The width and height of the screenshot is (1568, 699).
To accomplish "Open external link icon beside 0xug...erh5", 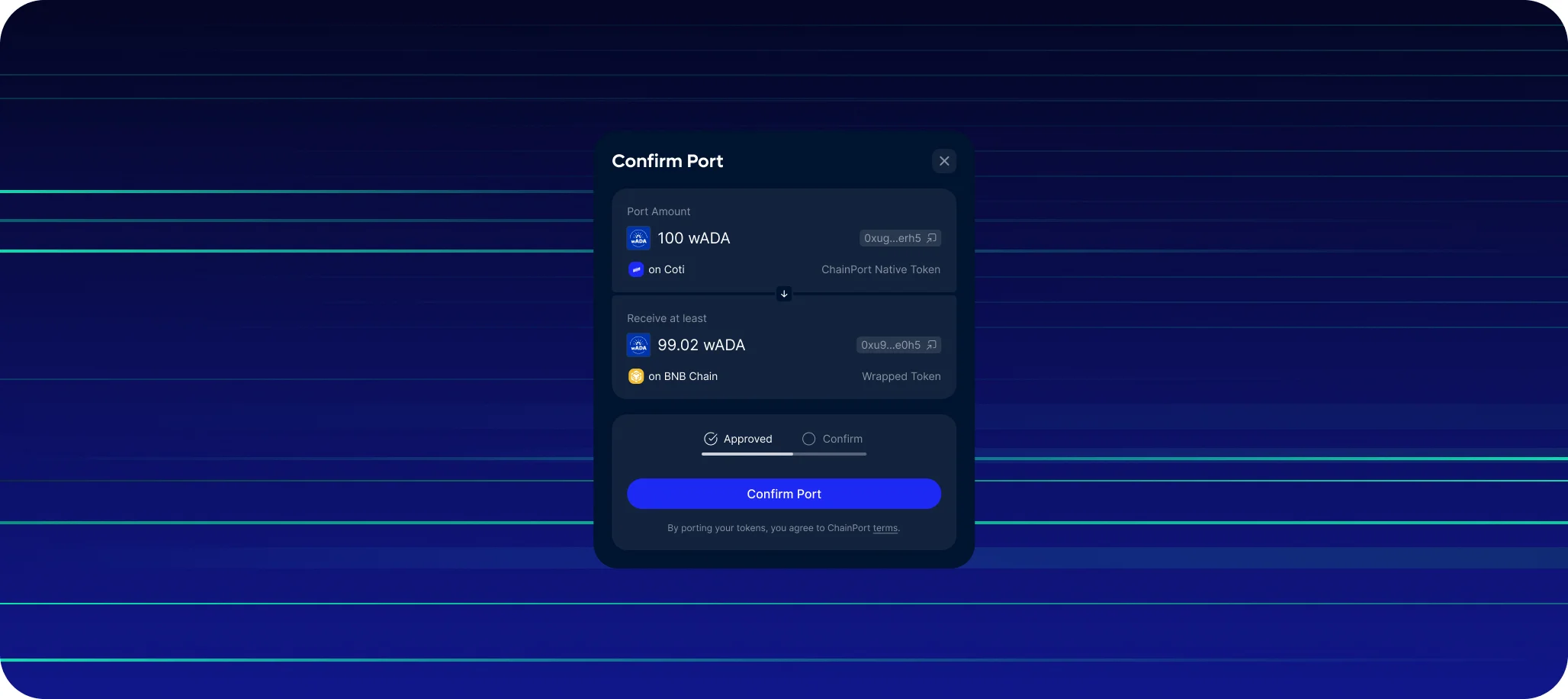I will 931,238.
